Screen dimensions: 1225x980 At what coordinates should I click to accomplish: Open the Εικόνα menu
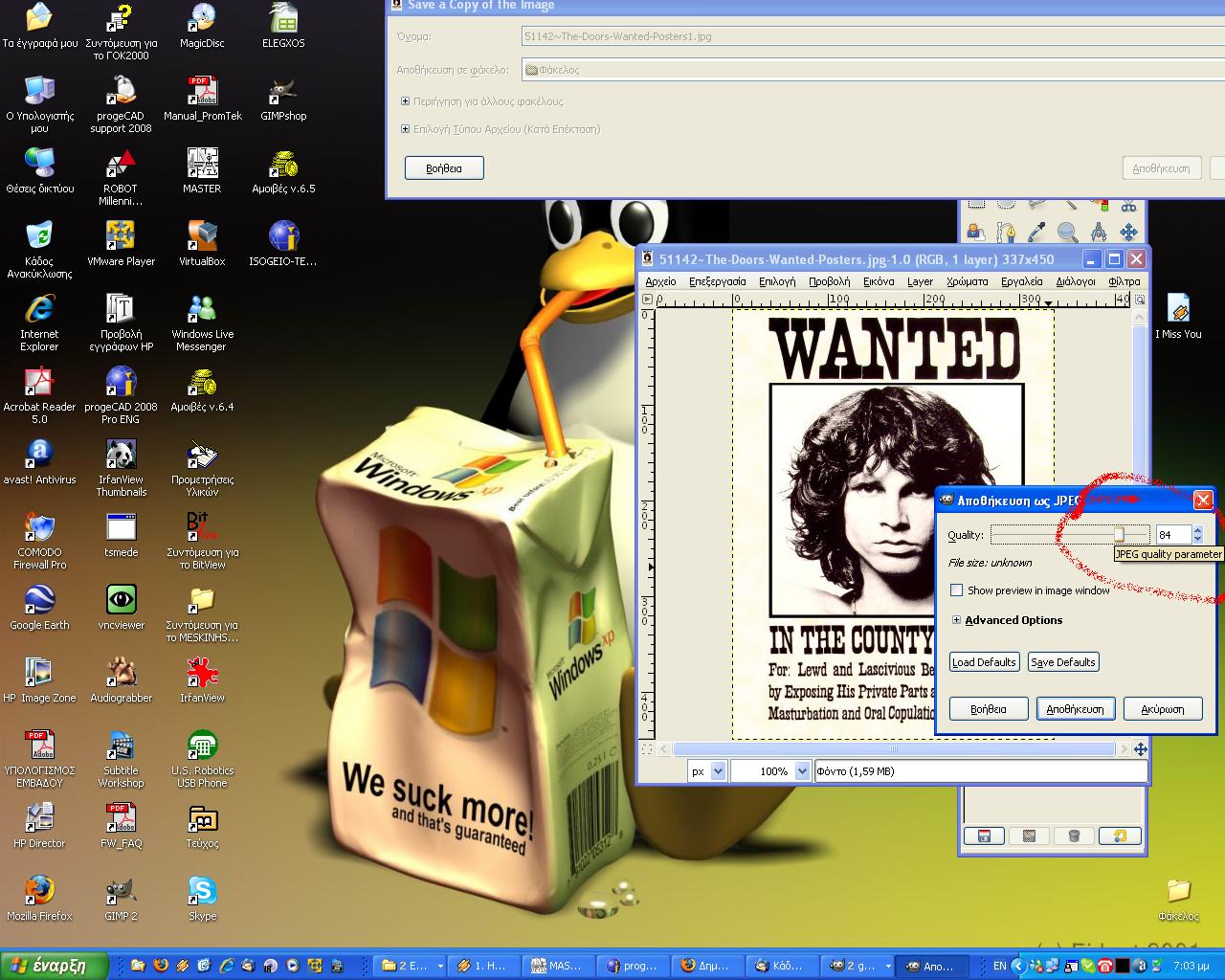[x=879, y=281]
